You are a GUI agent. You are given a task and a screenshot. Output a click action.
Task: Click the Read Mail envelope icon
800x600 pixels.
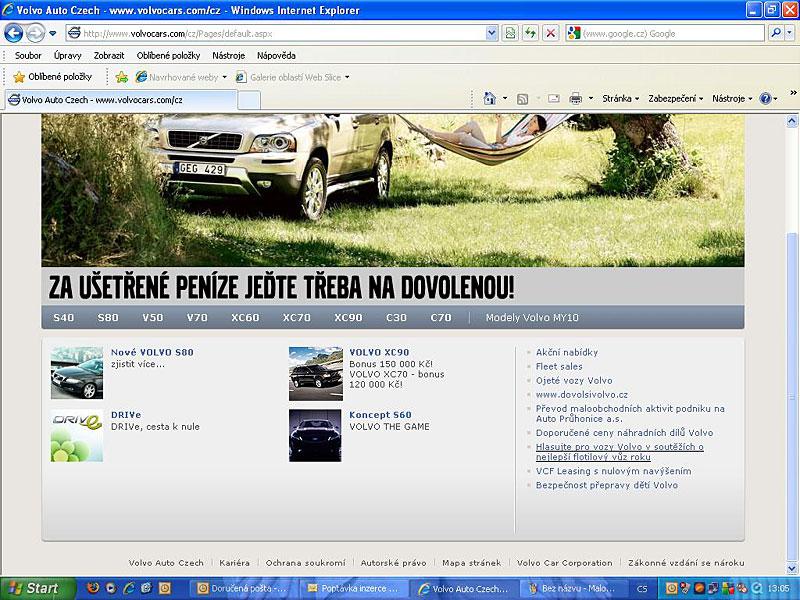point(554,98)
